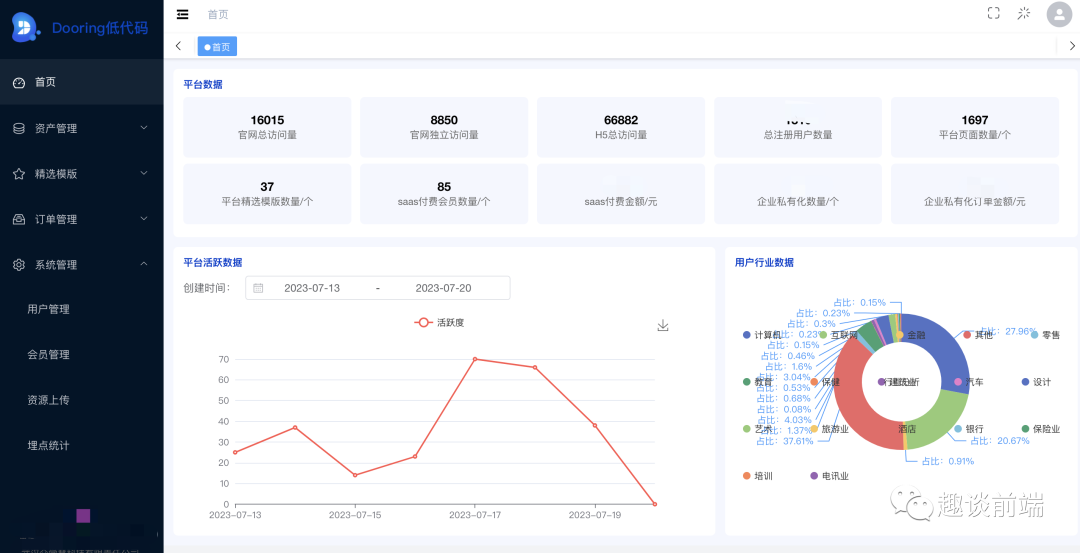The image size is (1080, 553).
Task: Expand the 精选模版 menu chevron
Action: pyautogui.click(x=144, y=174)
